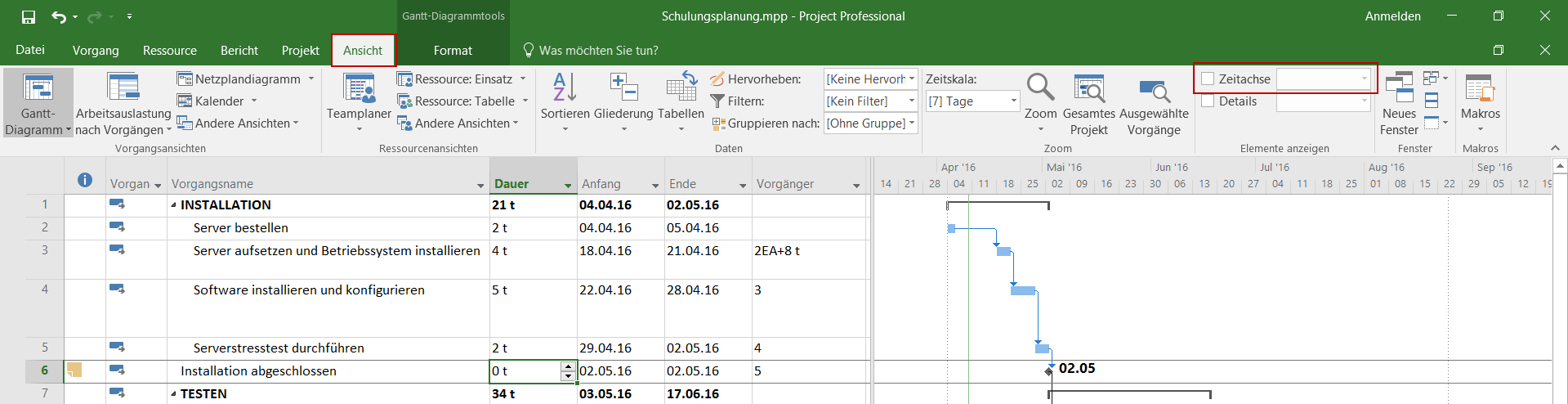Open the Datei menu
This screenshot has width=1568, height=404.
tap(30, 51)
